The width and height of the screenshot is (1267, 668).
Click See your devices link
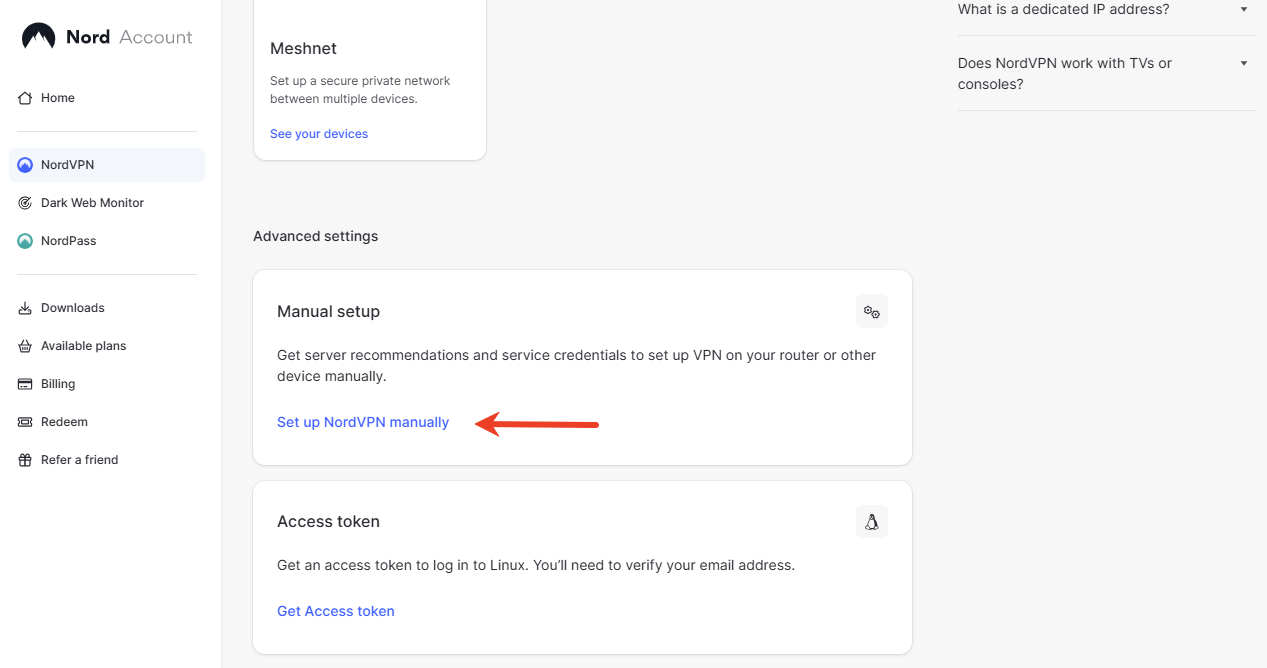[x=319, y=134]
